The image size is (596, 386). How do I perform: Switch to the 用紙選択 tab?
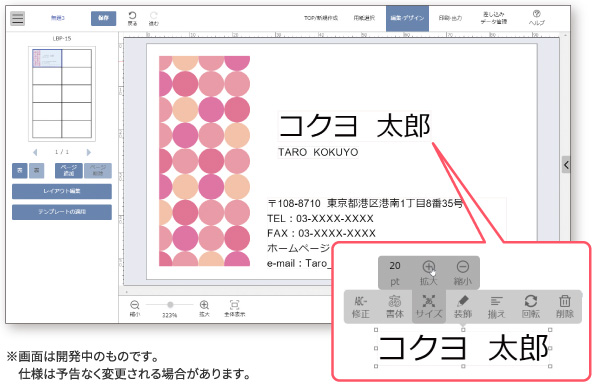pyautogui.click(x=364, y=18)
